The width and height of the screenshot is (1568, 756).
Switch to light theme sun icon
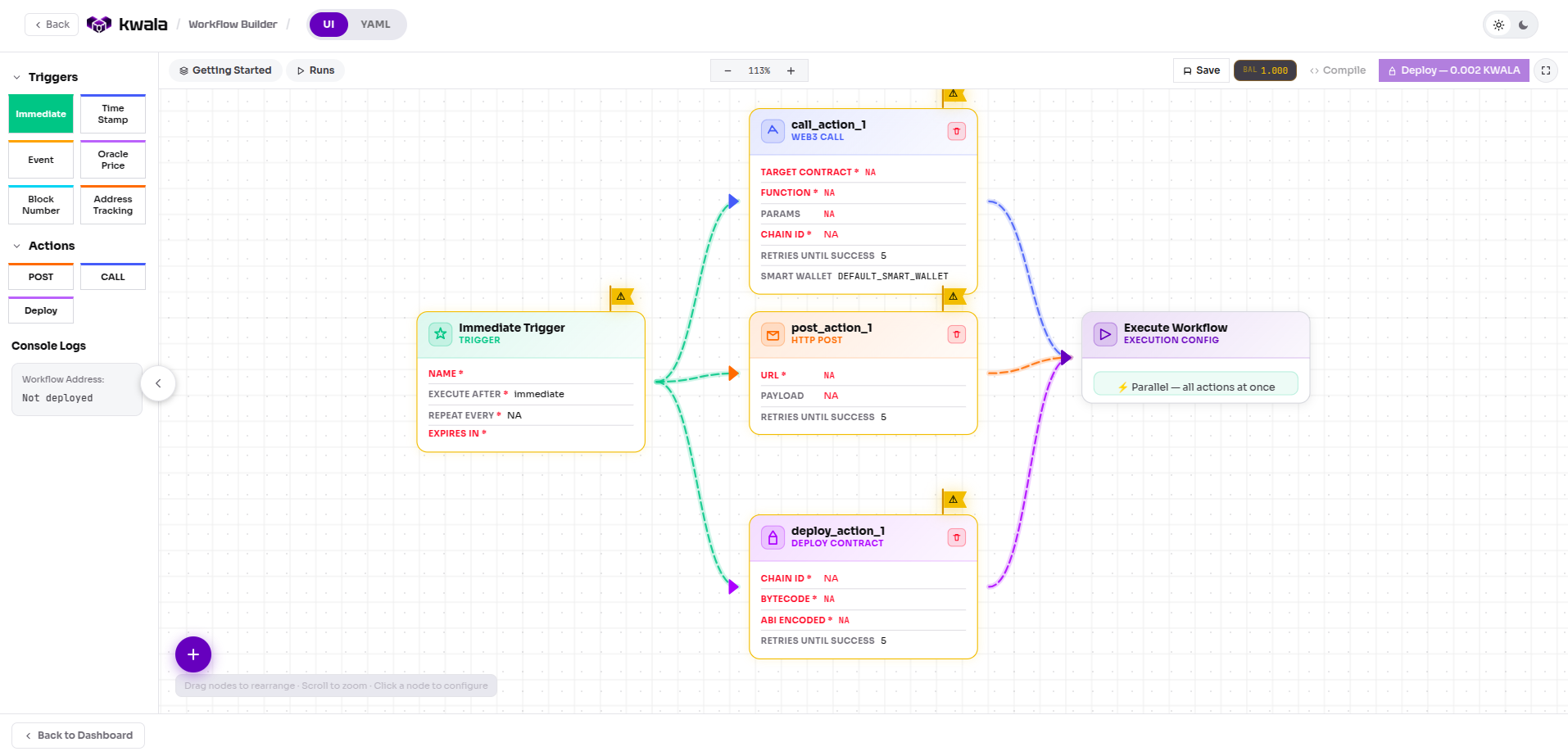click(x=1498, y=25)
